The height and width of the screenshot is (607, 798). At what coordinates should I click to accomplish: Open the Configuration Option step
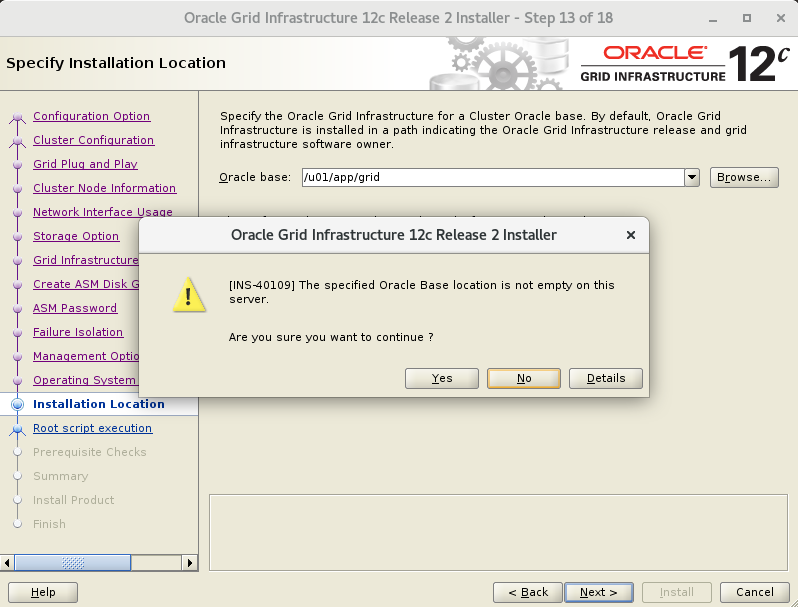(x=92, y=116)
